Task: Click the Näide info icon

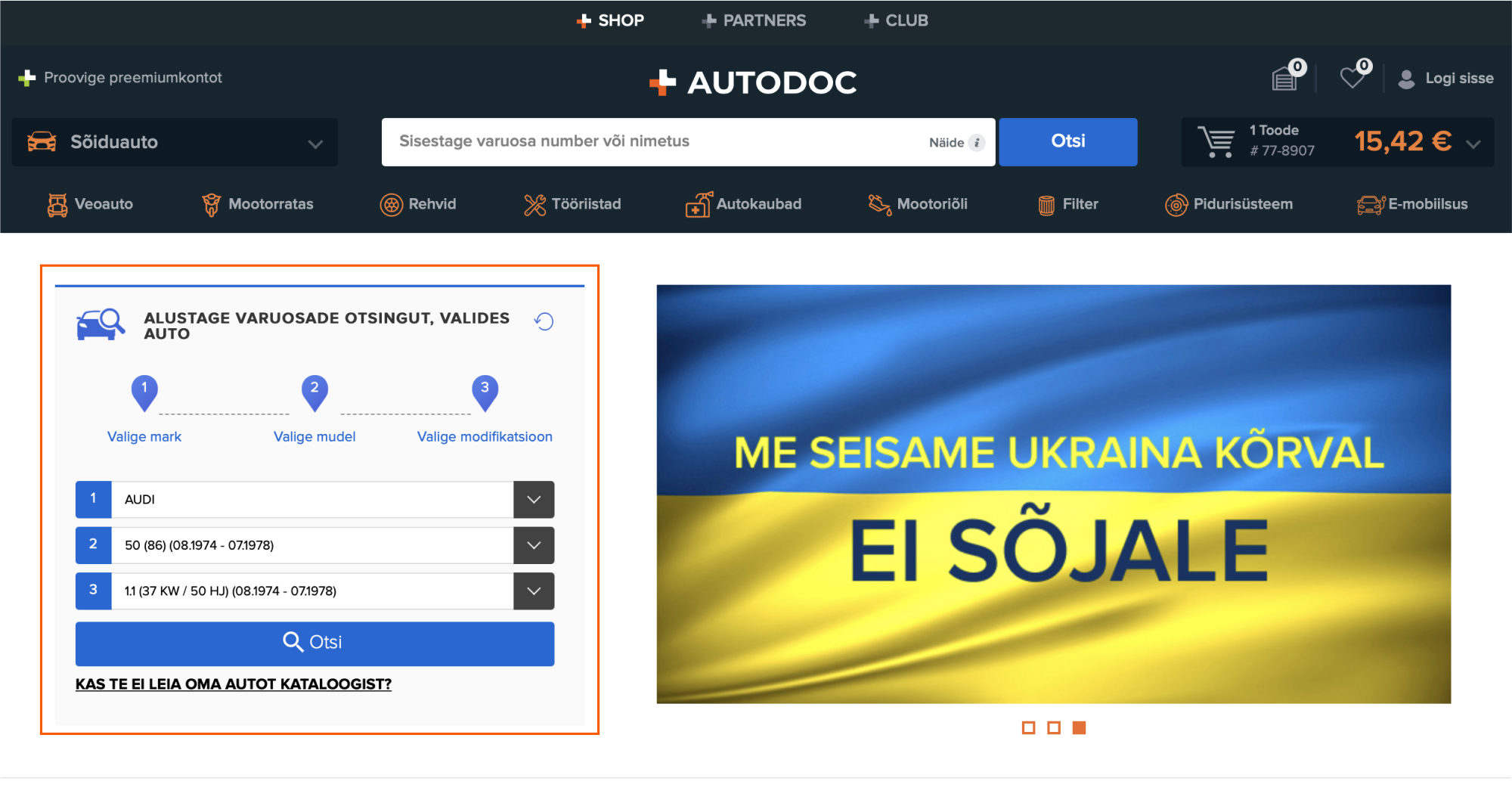Action: (x=977, y=142)
